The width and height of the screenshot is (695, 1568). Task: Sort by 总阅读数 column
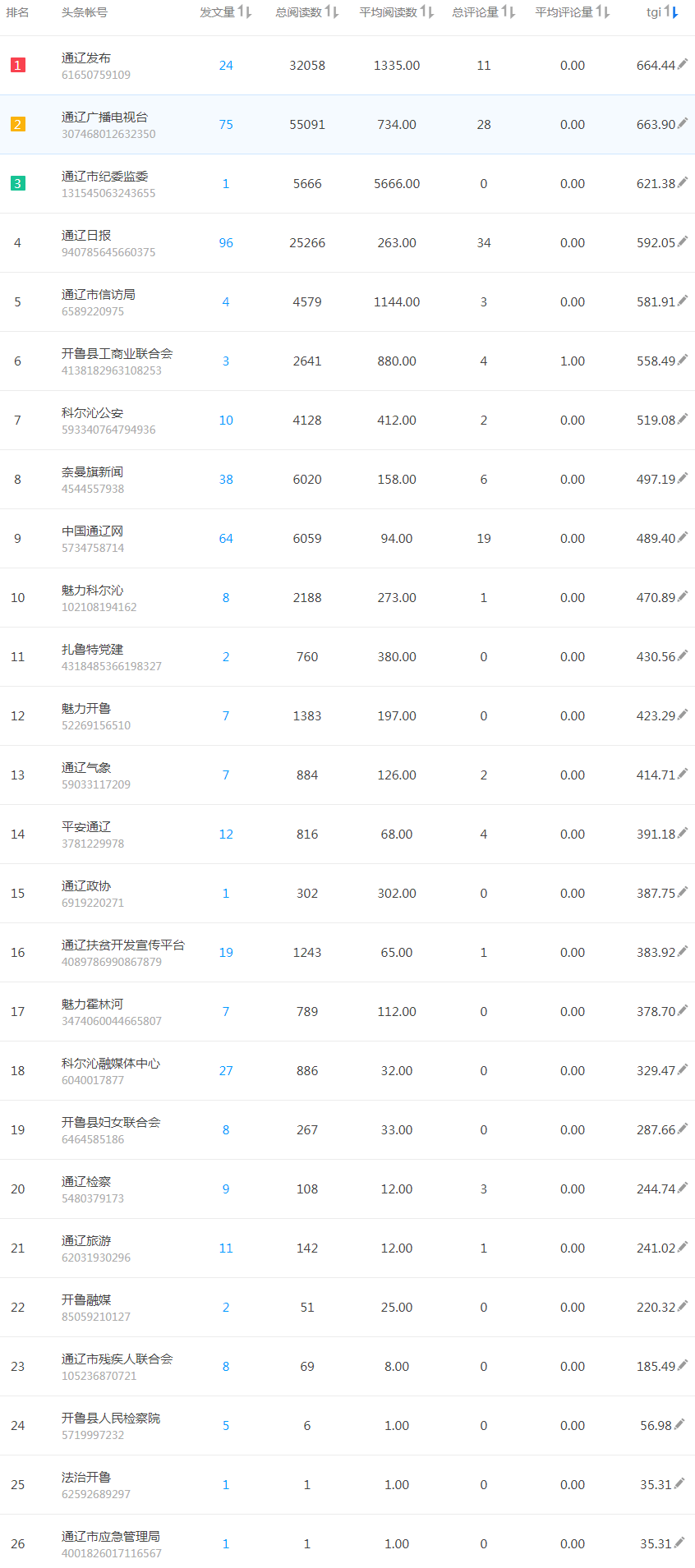pos(331,12)
